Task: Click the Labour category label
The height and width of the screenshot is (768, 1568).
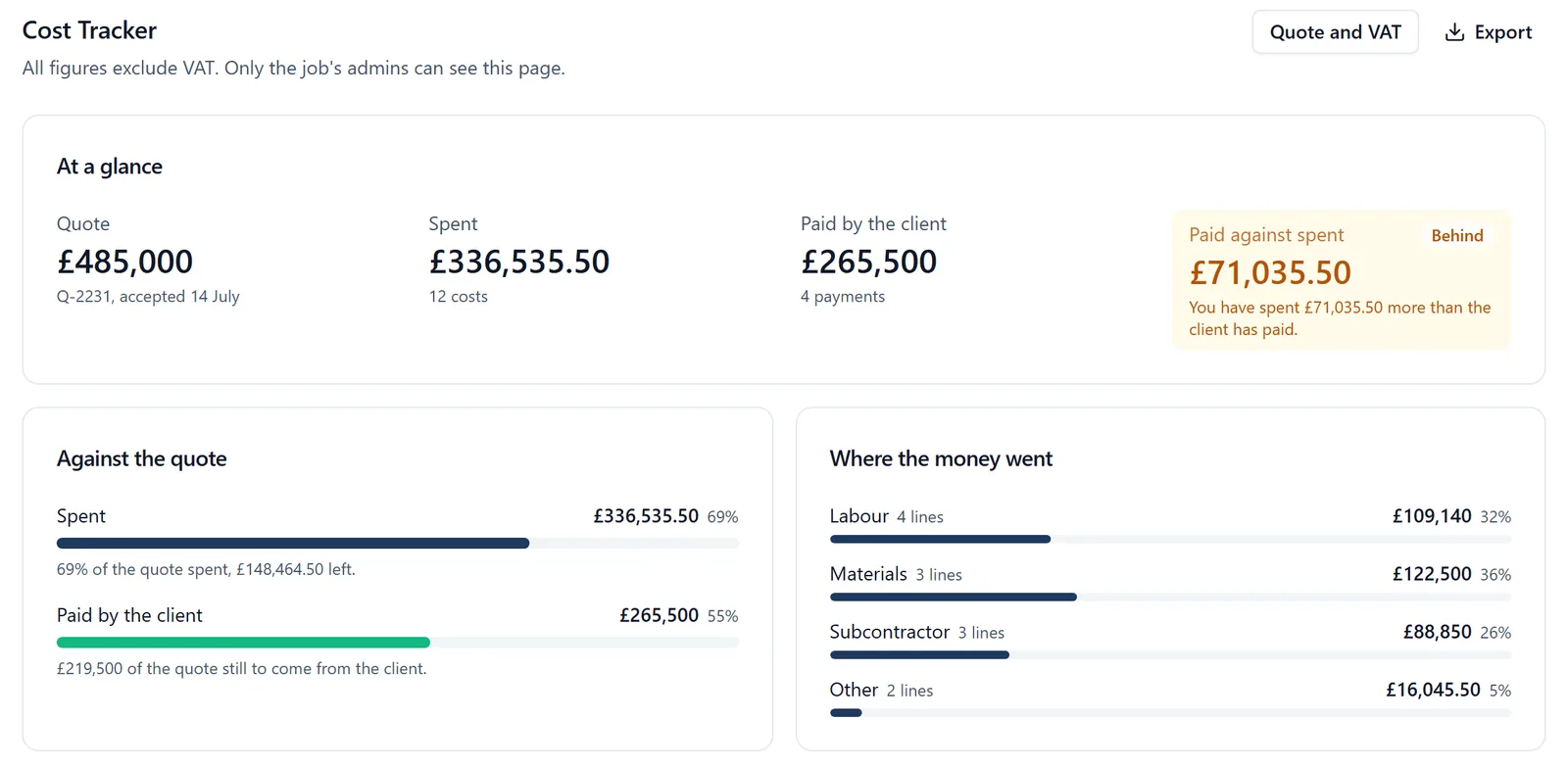Action: pos(859,516)
